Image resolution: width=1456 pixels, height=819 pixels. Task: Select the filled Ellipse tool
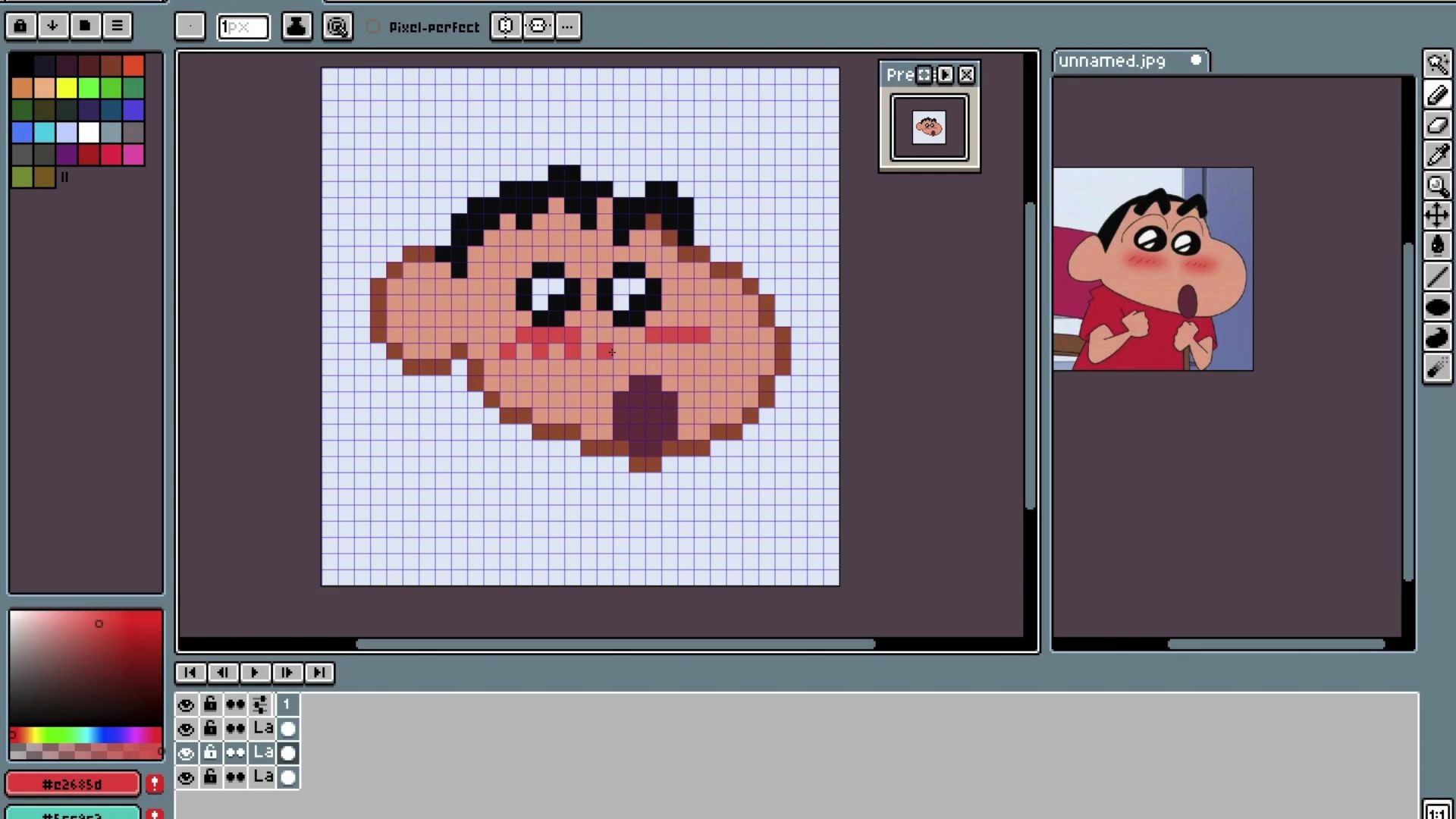point(1437,308)
